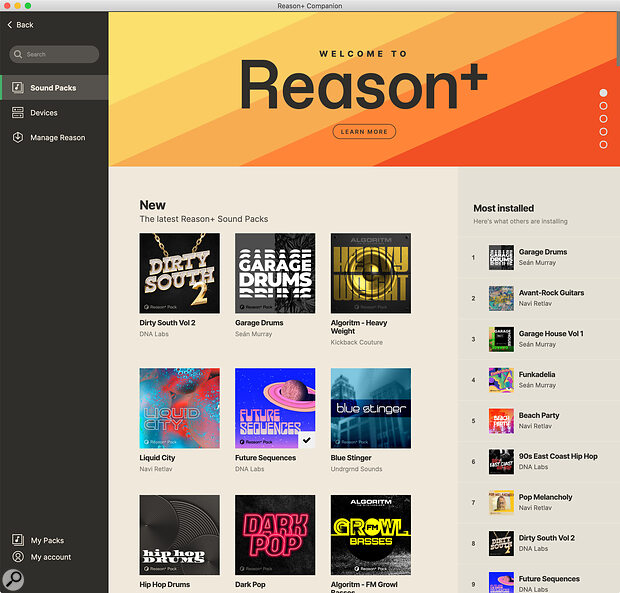Click the magnifier icon at bottom-left corner

(13, 580)
